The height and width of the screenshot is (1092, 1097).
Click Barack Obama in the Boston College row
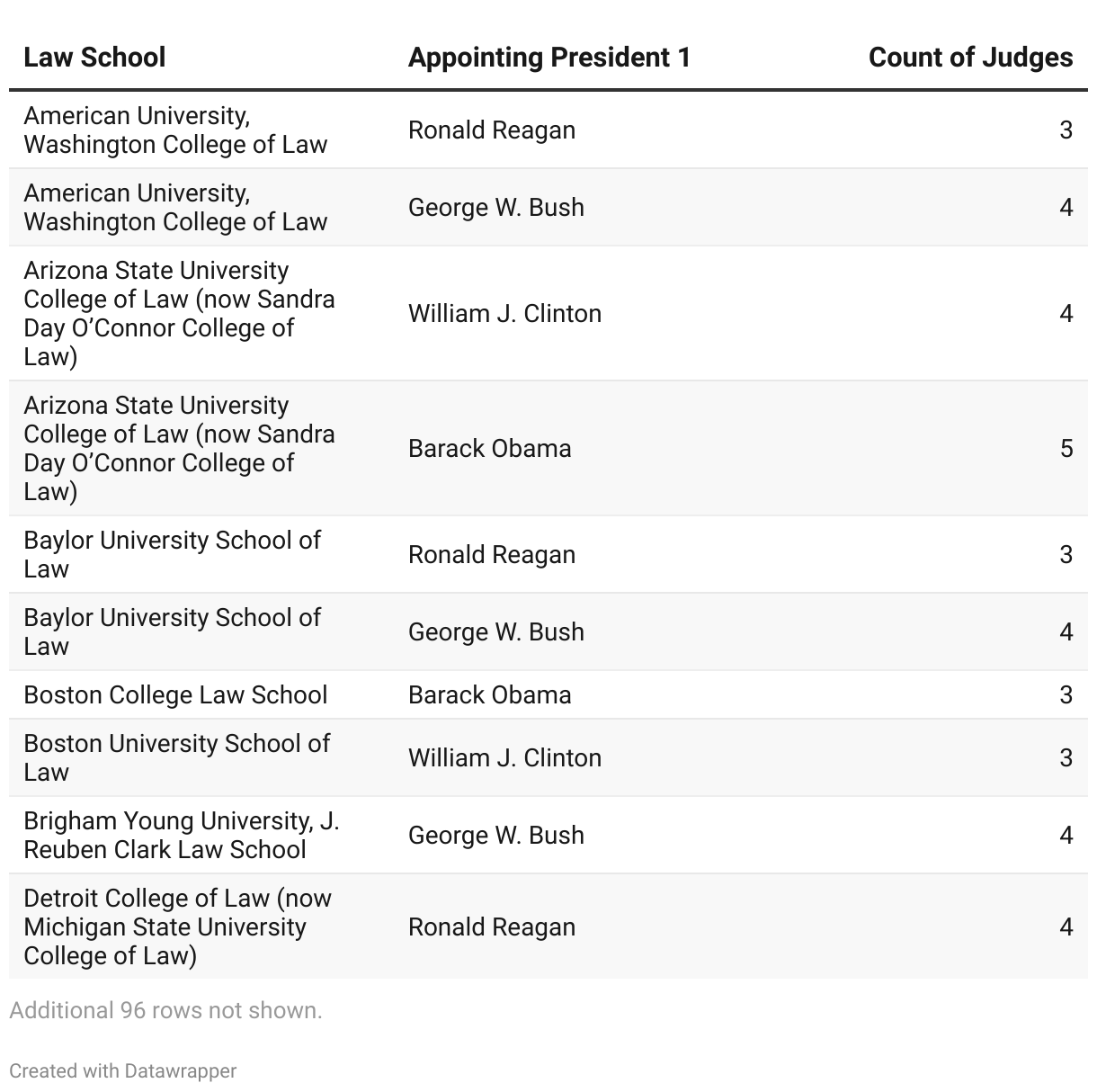pos(489,695)
